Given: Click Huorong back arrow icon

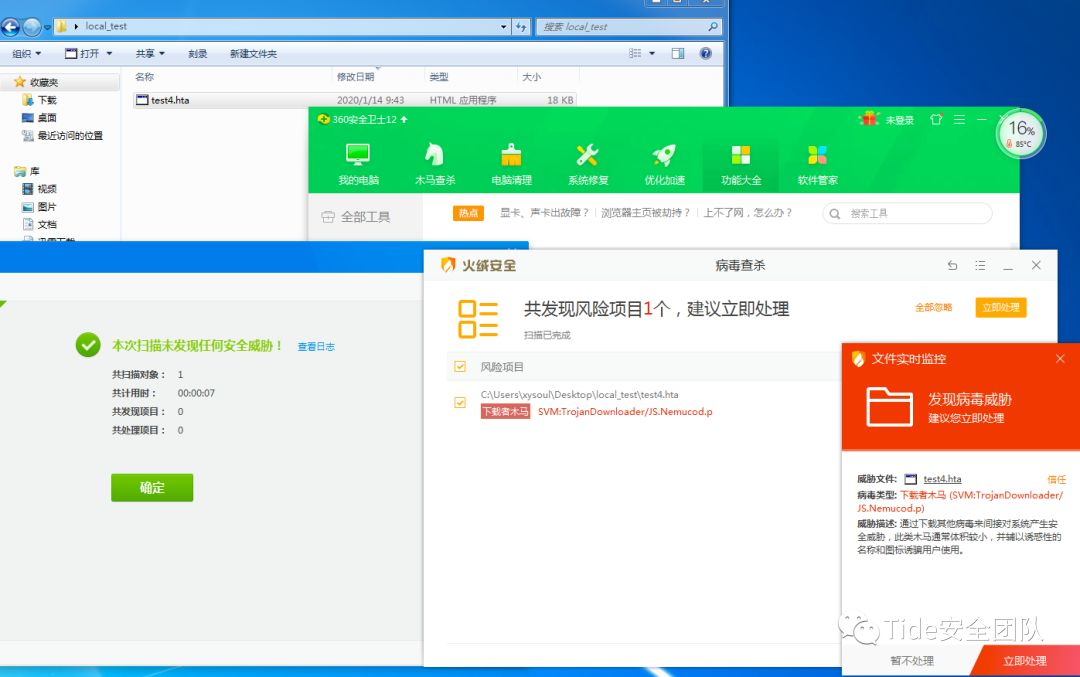Looking at the screenshot, I should (953, 265).
